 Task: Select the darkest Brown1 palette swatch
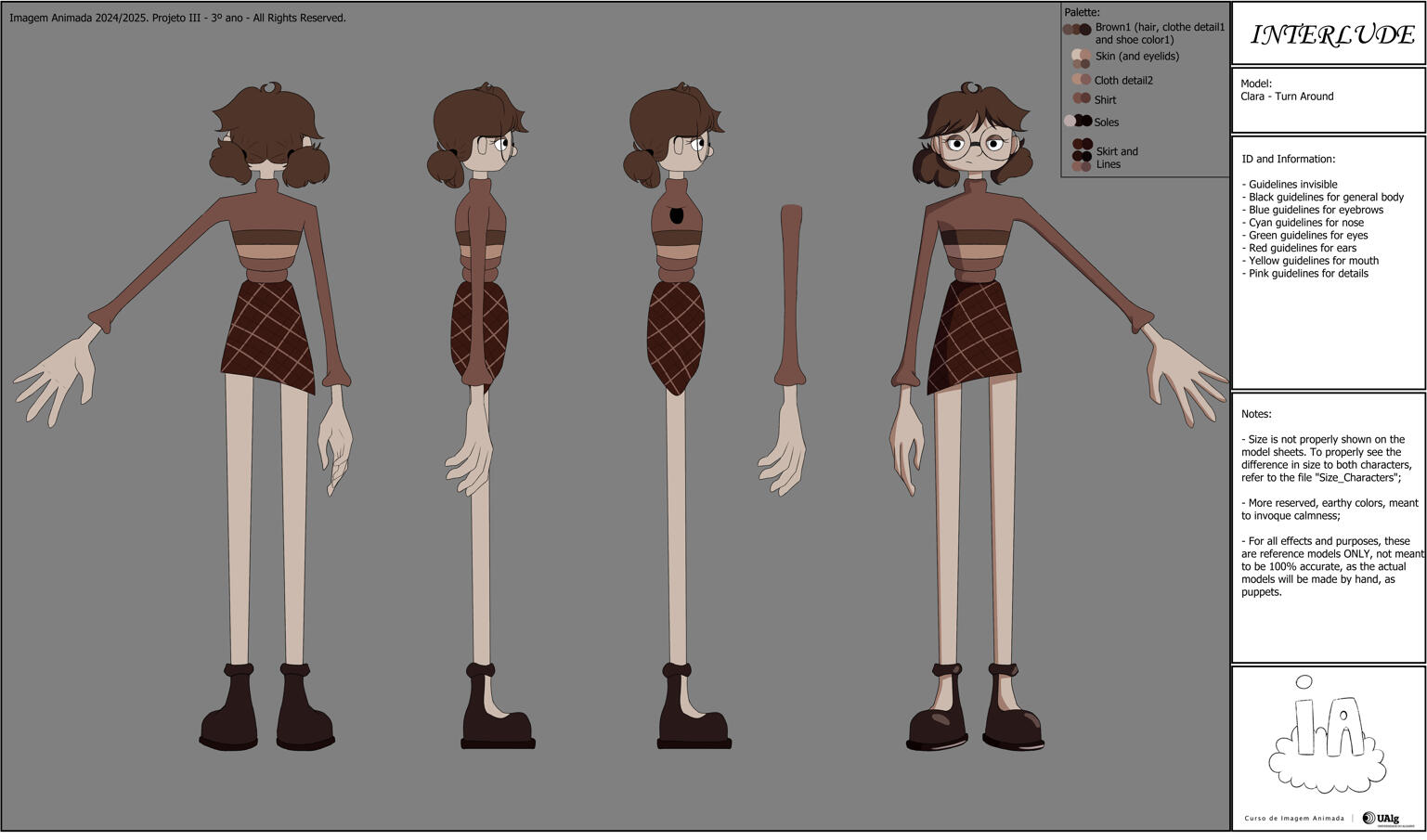(x=1085, y=30)
